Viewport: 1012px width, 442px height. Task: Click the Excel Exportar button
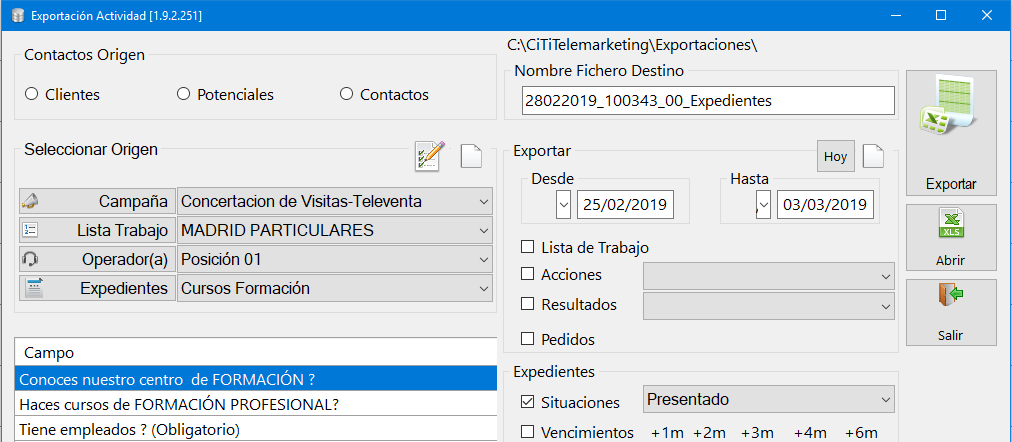pos(951,132)
